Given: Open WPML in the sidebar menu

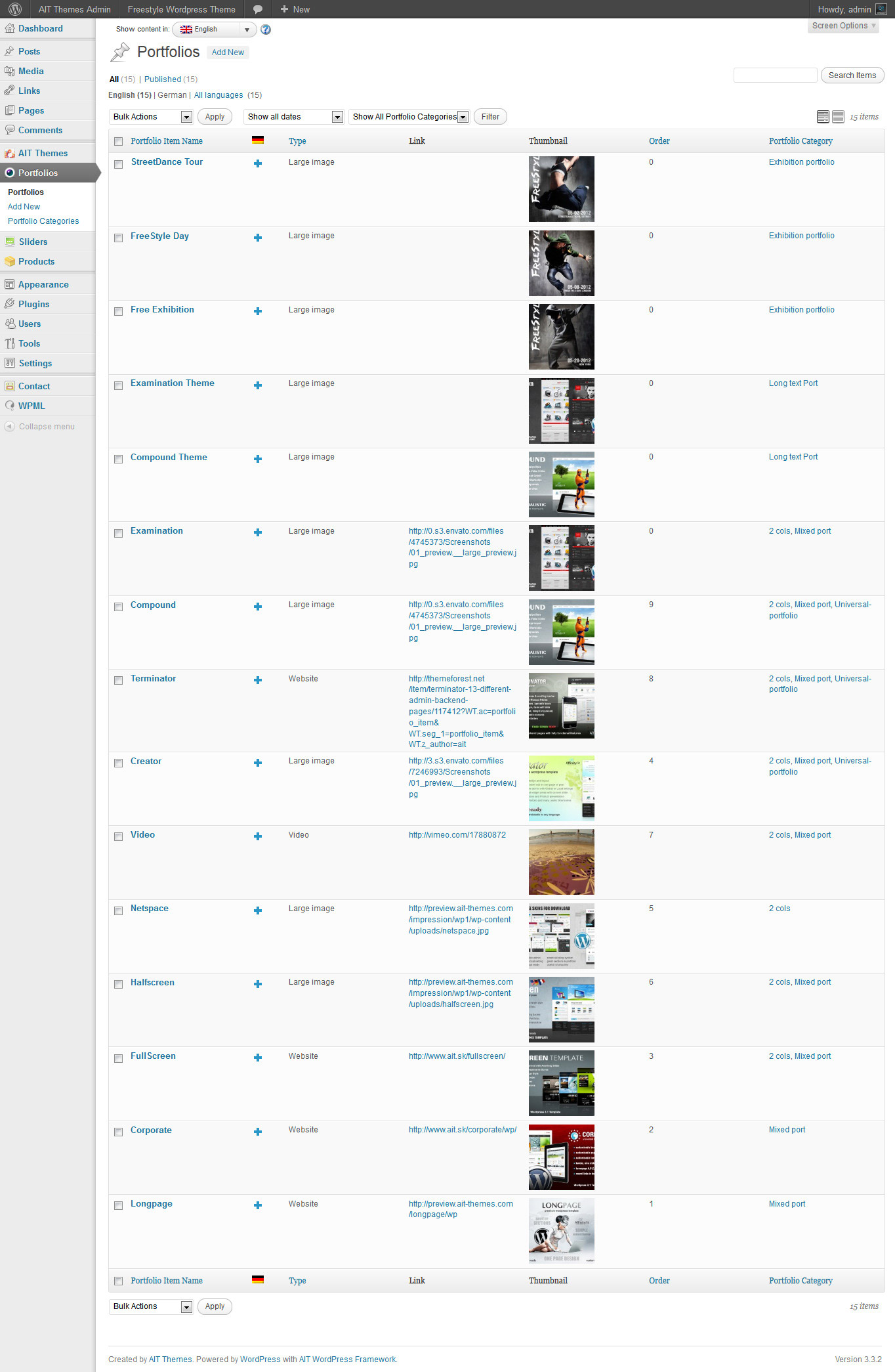Looking at the screenshot, I should coord(31,406).
